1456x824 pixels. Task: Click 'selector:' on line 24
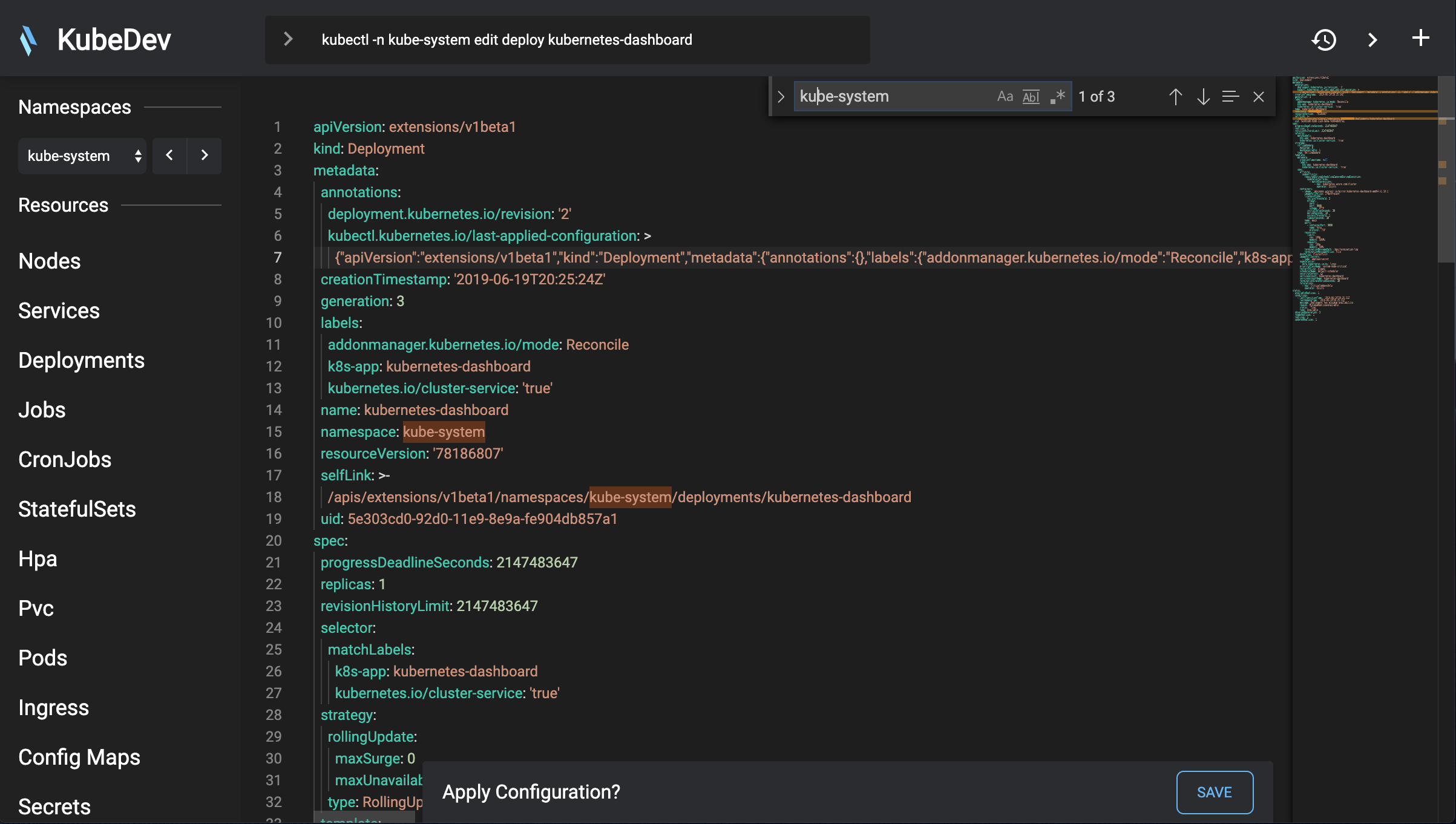[x=348, y=627]
